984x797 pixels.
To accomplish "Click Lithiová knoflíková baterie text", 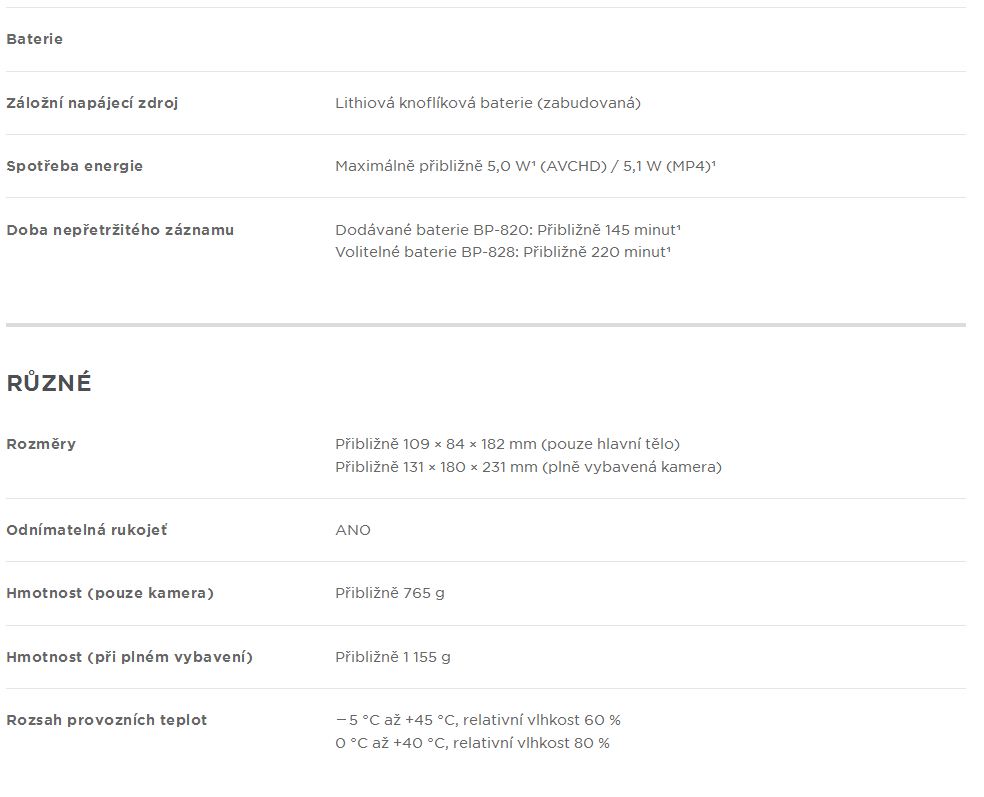I will [x=488, y=103].
